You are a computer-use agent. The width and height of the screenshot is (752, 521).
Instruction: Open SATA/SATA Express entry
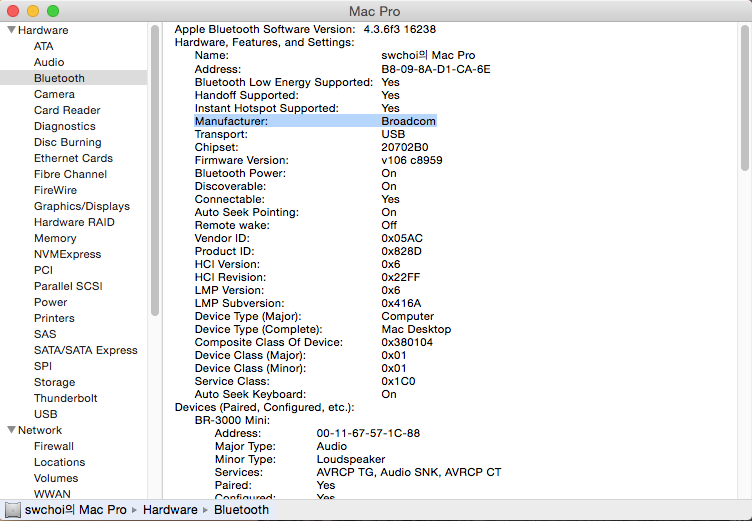pyautogui.click(x=86, y=350)
